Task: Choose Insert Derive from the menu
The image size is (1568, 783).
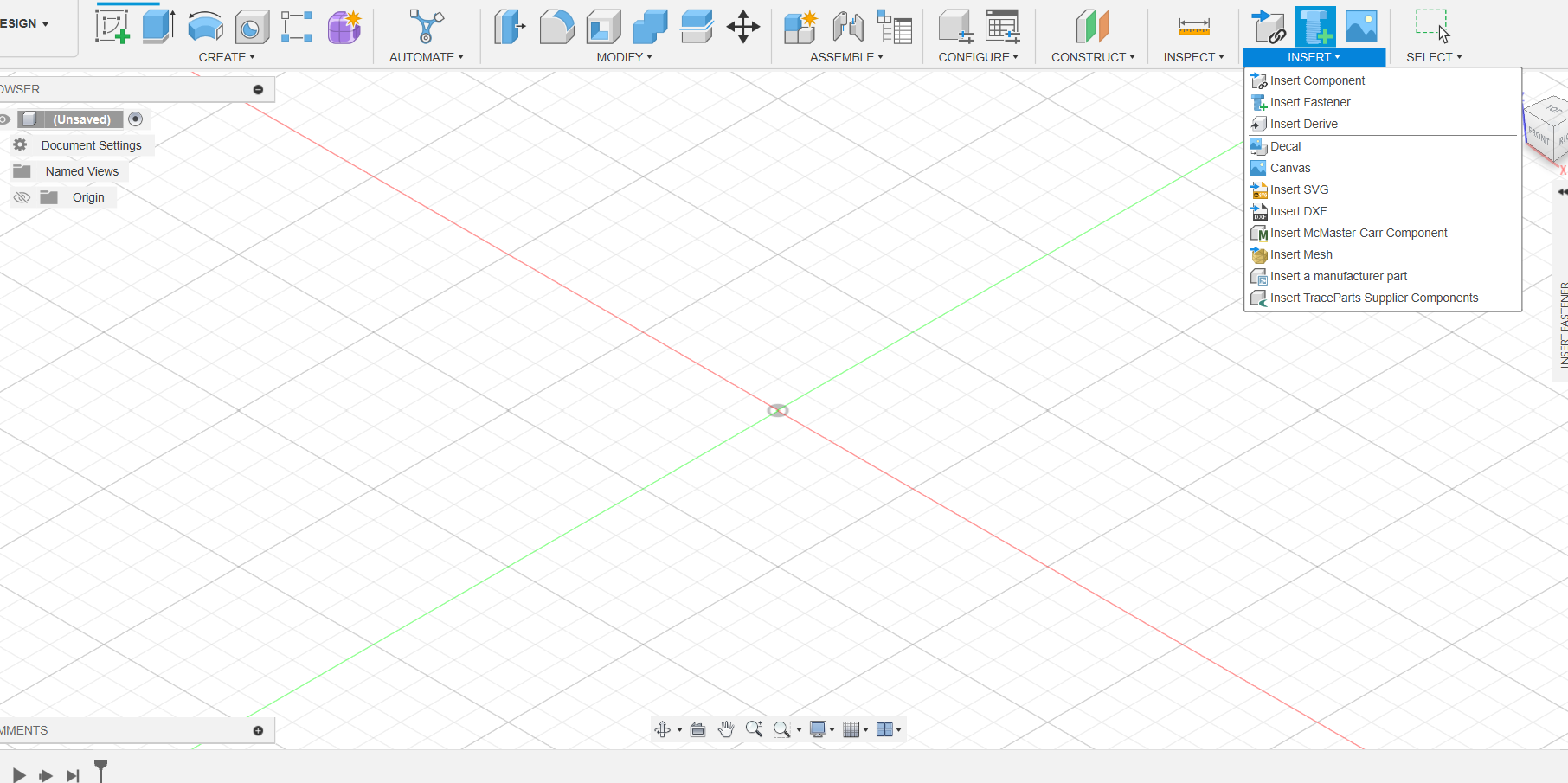Action: [x=1382, y=124]
